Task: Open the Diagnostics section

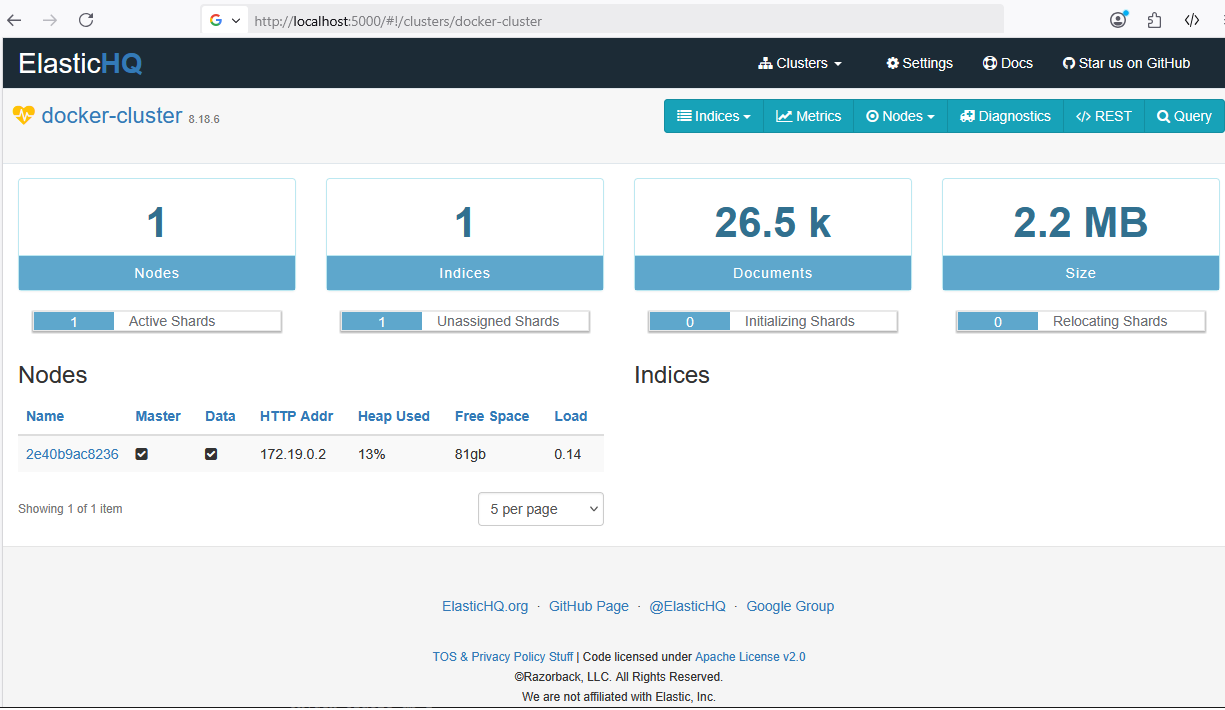Action: (1005, 116)
